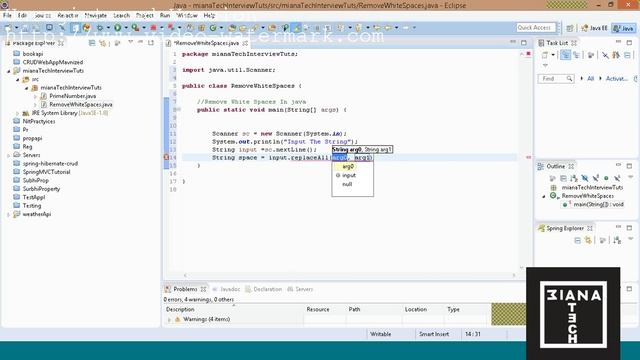Choose arg0 in content assist popup
The image size is (640, 360).
[x=349, y=167]
